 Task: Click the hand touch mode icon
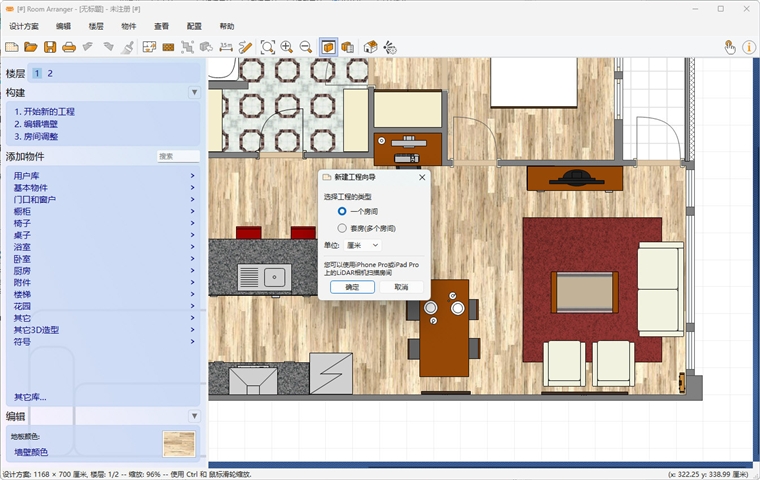[x=729, y=47]
